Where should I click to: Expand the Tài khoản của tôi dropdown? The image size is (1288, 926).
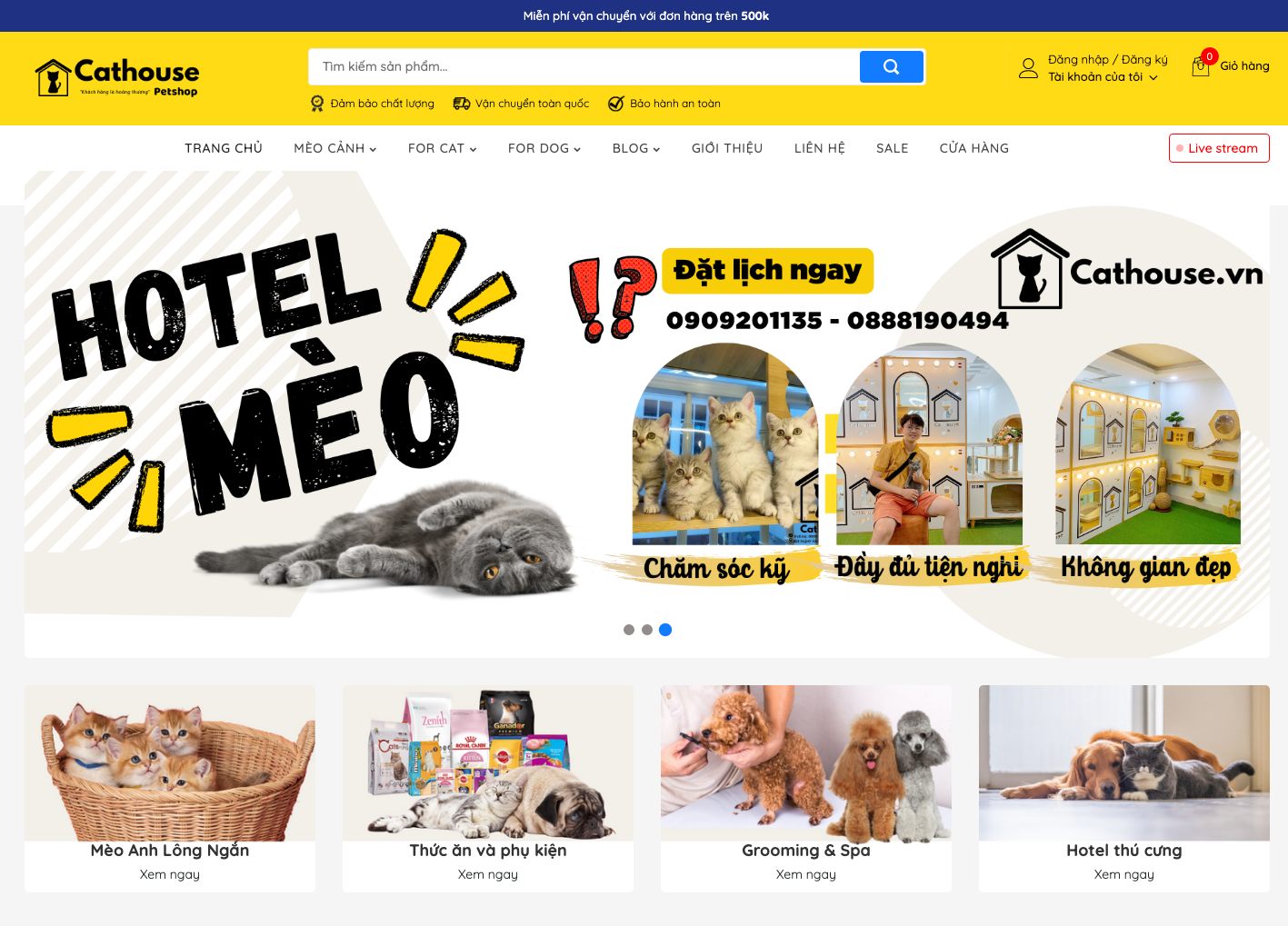tap(1103, 77)
